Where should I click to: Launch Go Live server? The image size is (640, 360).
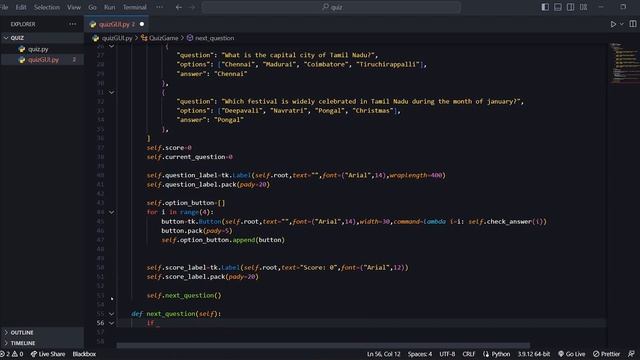(x=571, y=354)
